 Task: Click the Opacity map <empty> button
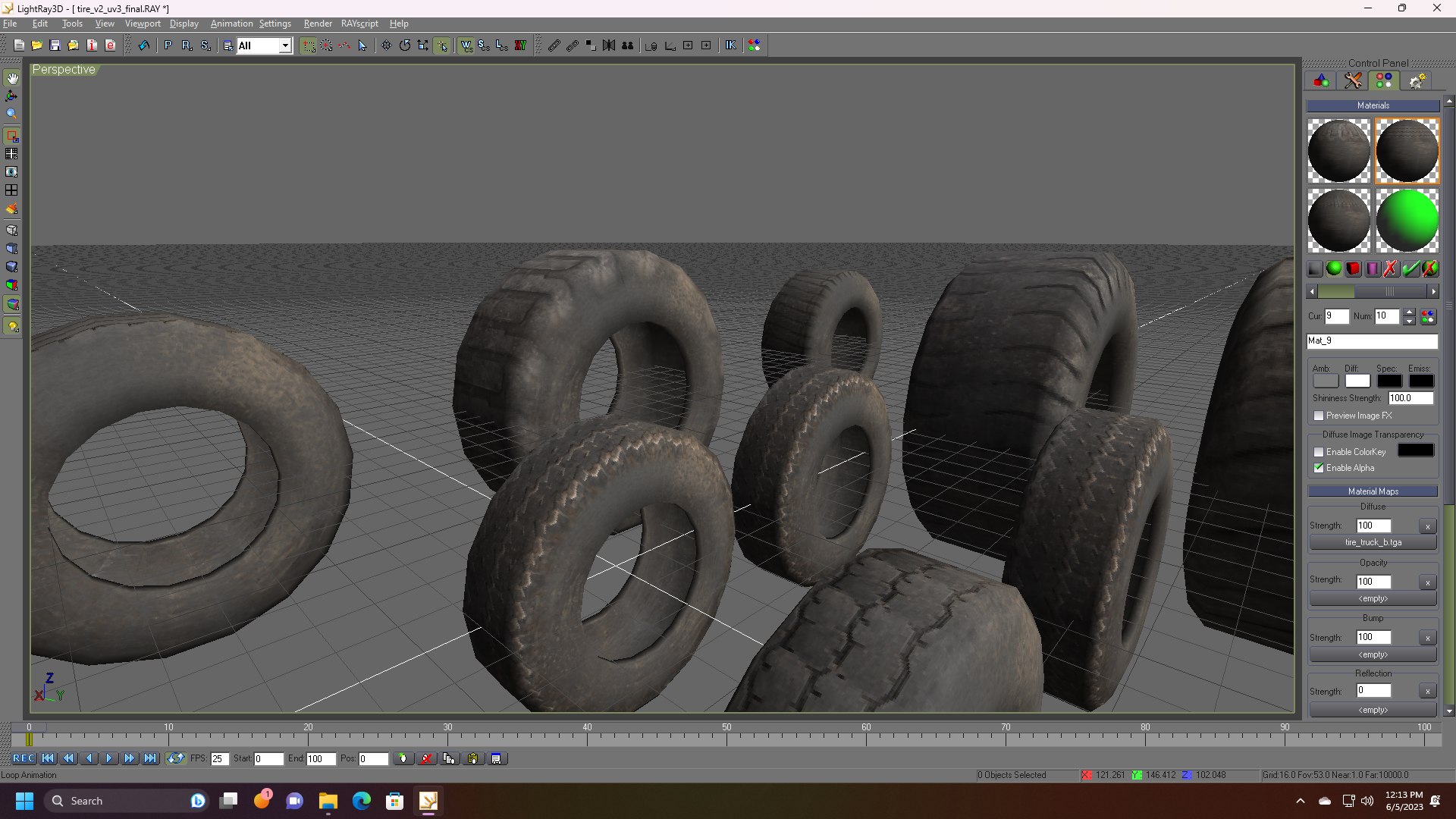1373,598
